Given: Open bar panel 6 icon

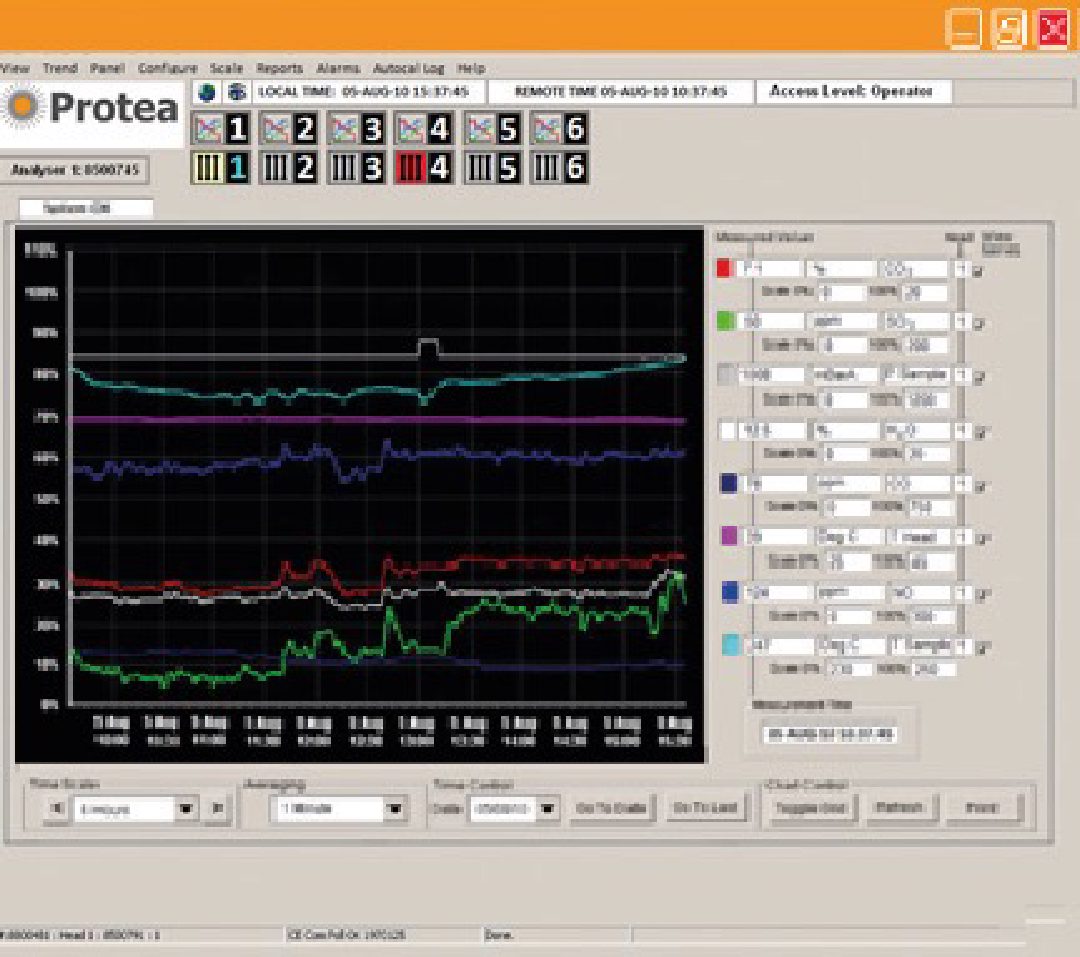Looking at the screenshot, I should [559, 167].
